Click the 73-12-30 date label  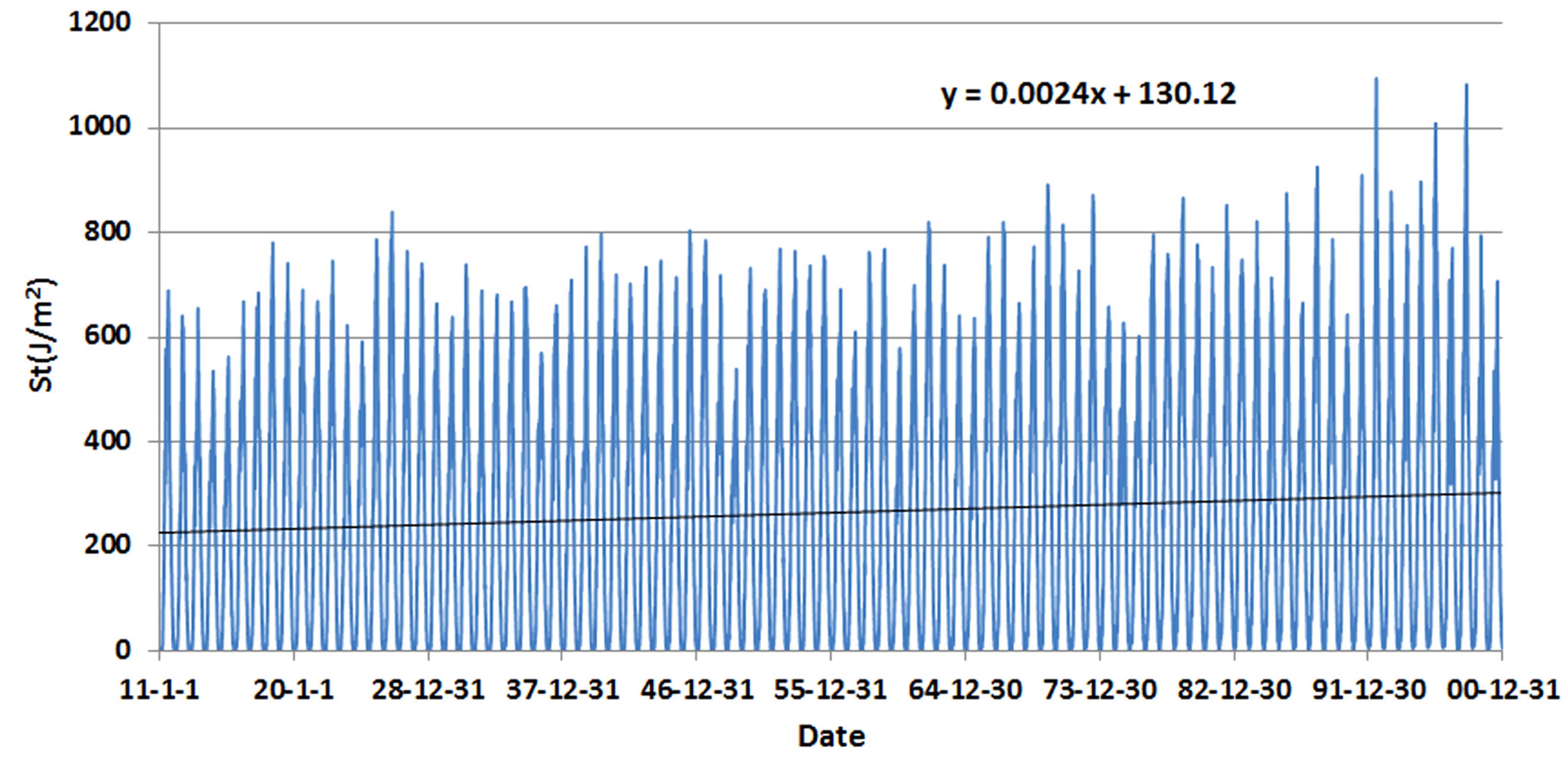[1100, 690]
